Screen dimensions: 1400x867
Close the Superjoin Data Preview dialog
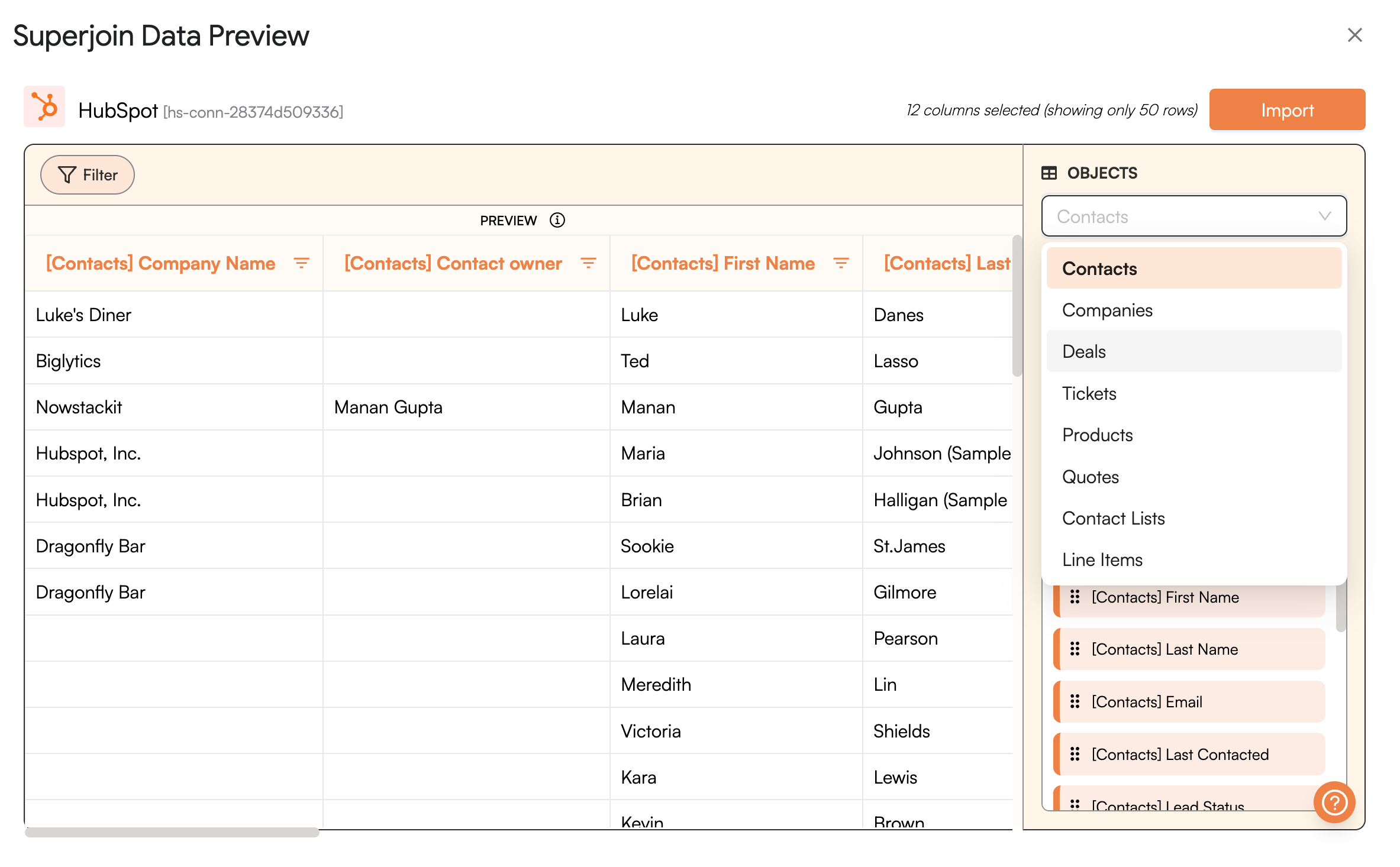[1354, 35]
